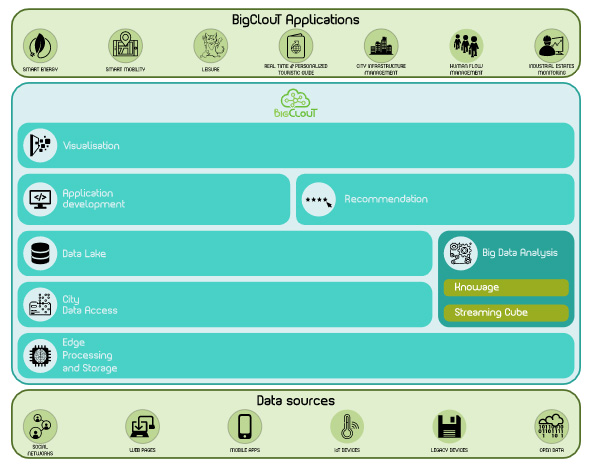This screenshot has height=465, width=595.
Task: Click the Application development label
Action: point(93,199)
